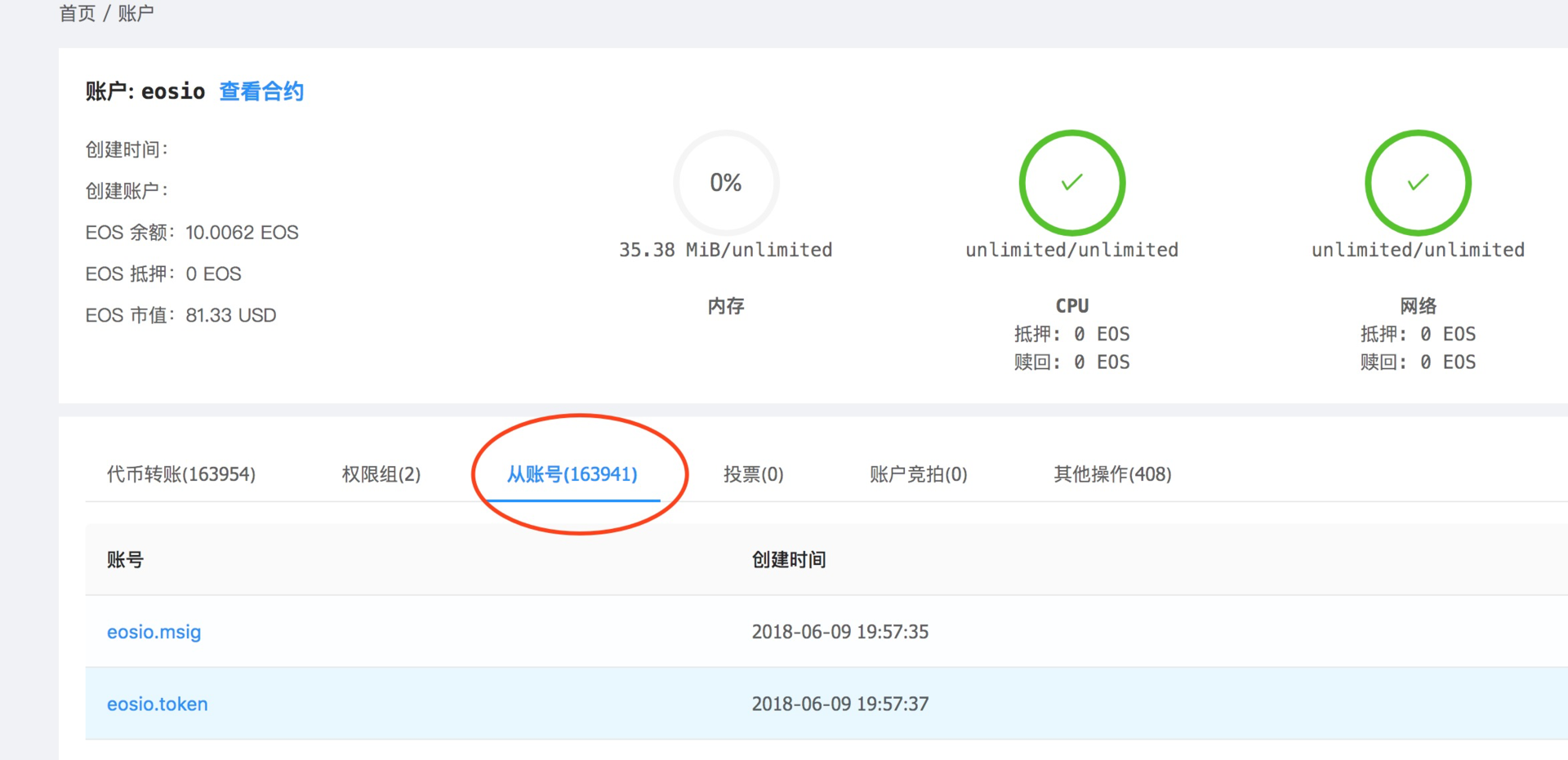Screen dimensions: 1568x760
Task: Select the timestamp 2018-06-09 19:57:37
Action: point(840,704)
